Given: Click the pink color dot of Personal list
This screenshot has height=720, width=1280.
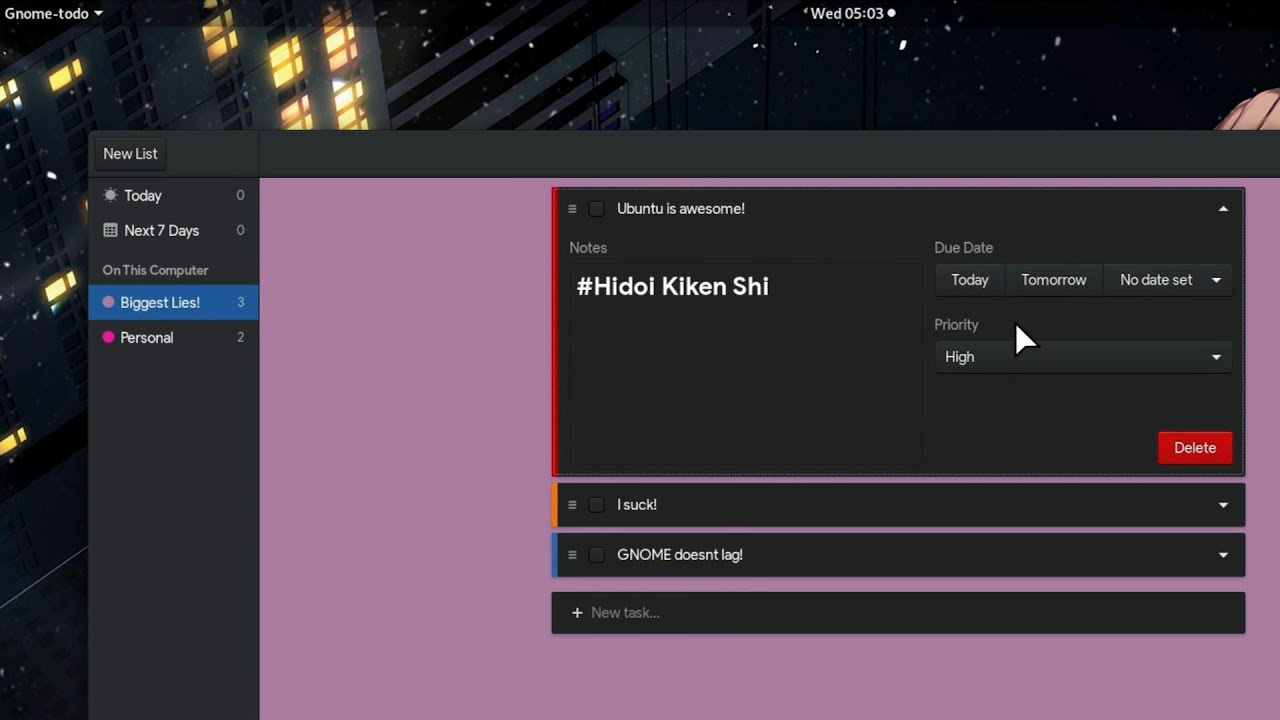Looking at the screenshot, I should click(109, 338).
